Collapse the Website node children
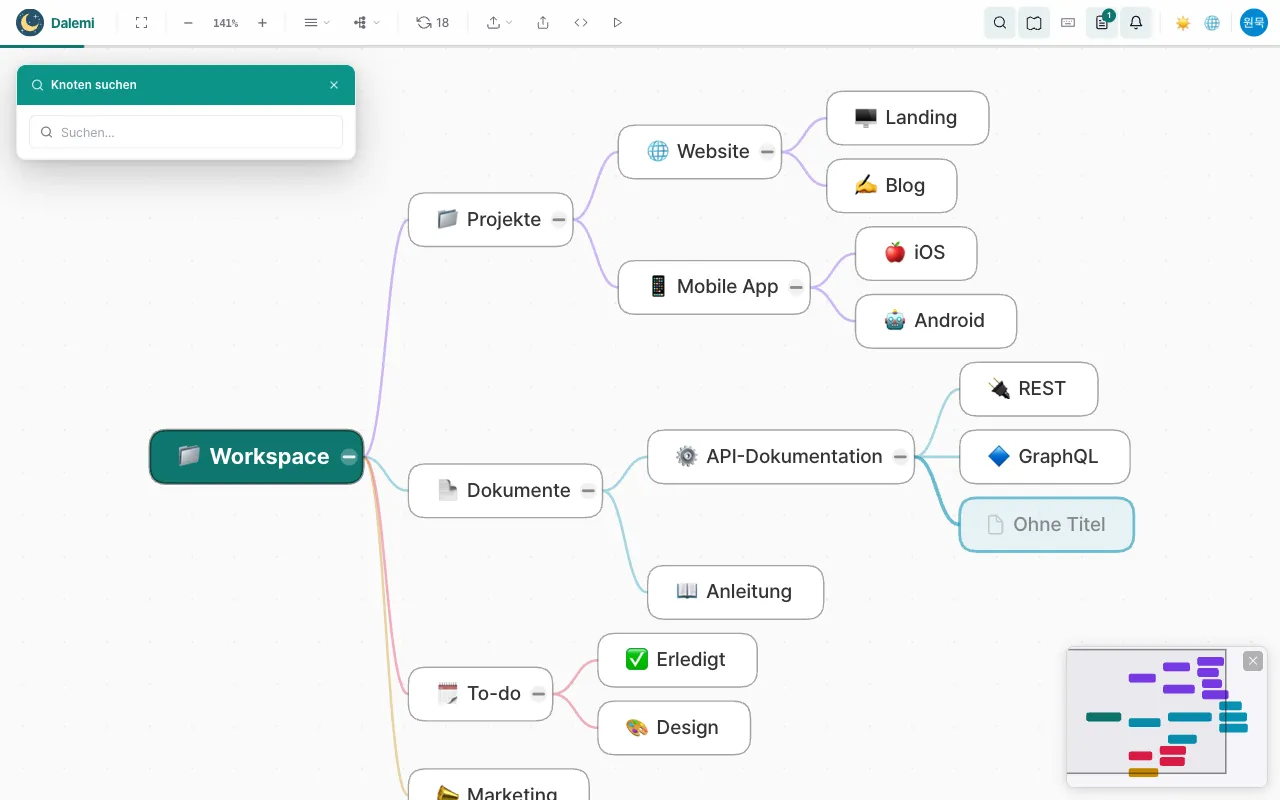Image resolution: width=1280 pixels, height=800 pixels. click(767, 152)
